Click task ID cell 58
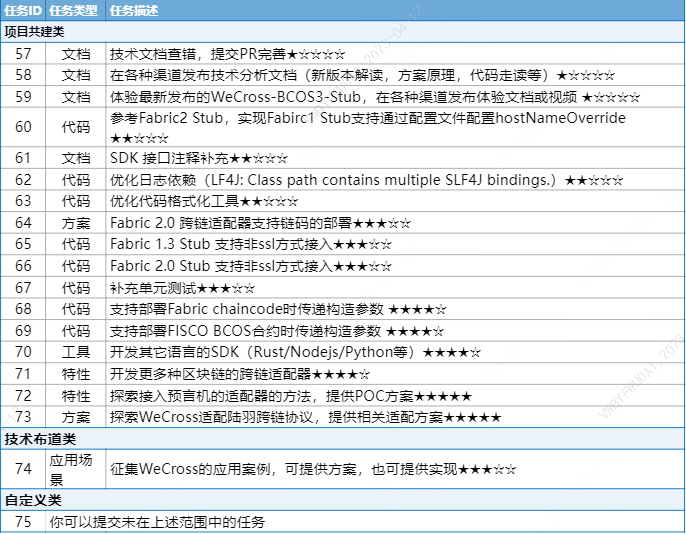 (23, 75)
